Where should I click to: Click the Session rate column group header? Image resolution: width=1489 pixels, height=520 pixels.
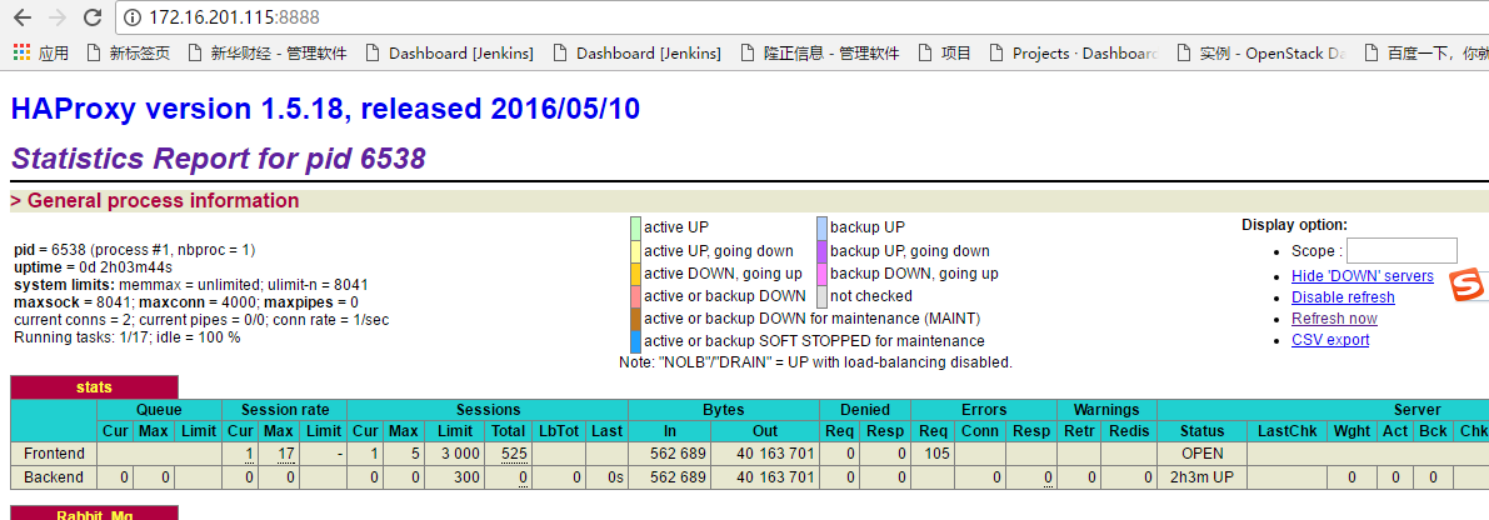pyautogui.click(x=285, y=409)
